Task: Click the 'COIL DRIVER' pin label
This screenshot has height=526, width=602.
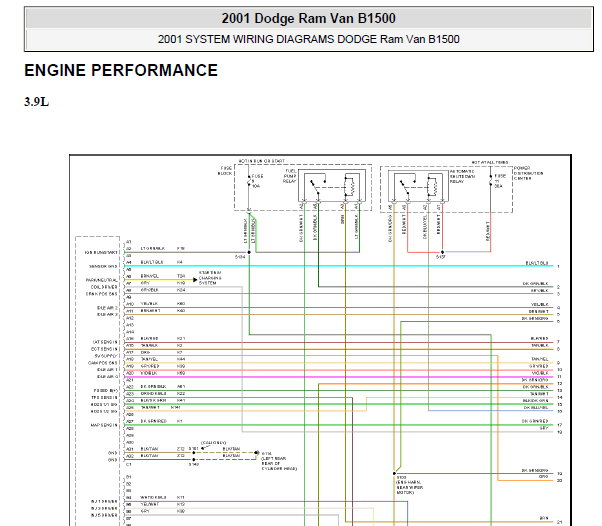Action: pyautogui.click(x=104, y=287)
